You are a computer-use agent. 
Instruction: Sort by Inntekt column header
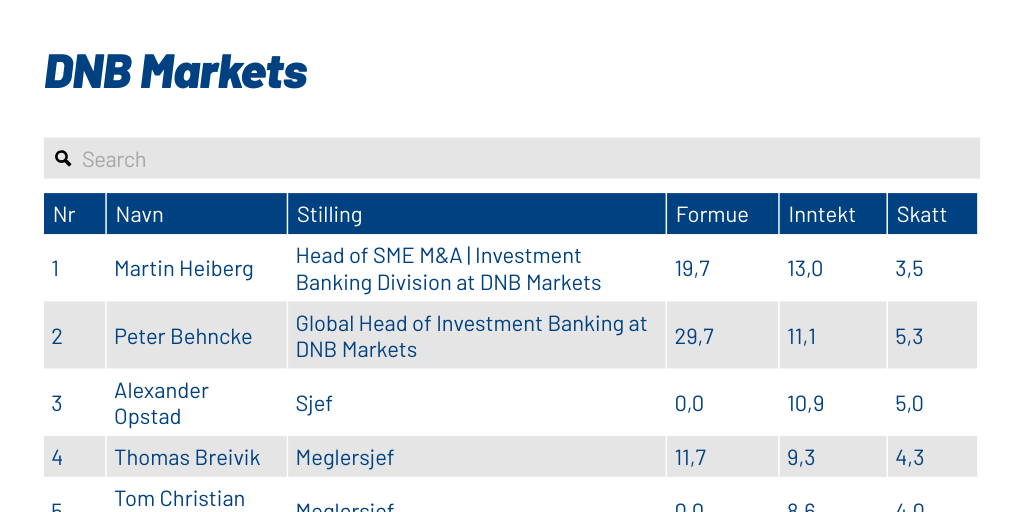(x=822, y=214)
